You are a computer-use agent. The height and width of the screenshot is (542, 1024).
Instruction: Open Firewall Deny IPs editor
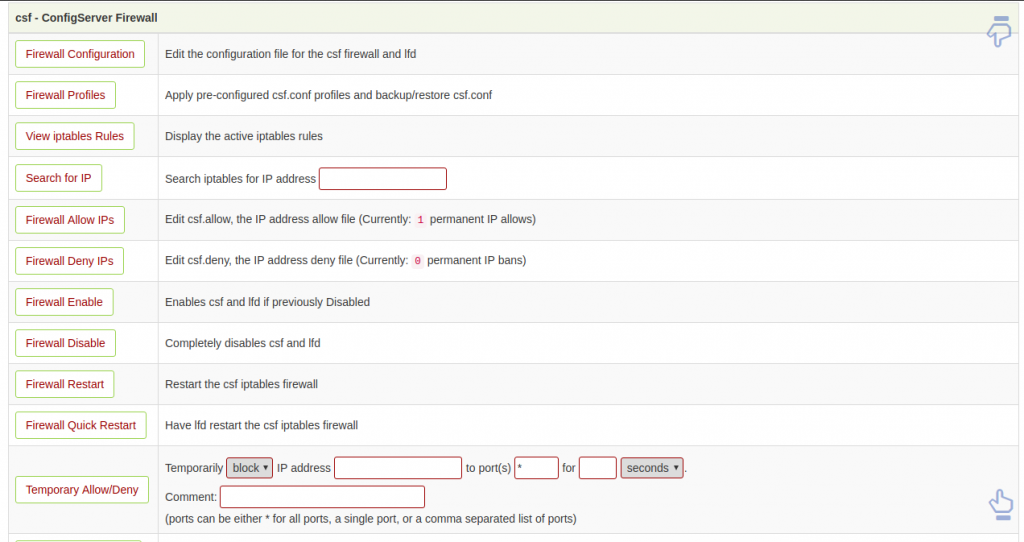coord(69,261)
